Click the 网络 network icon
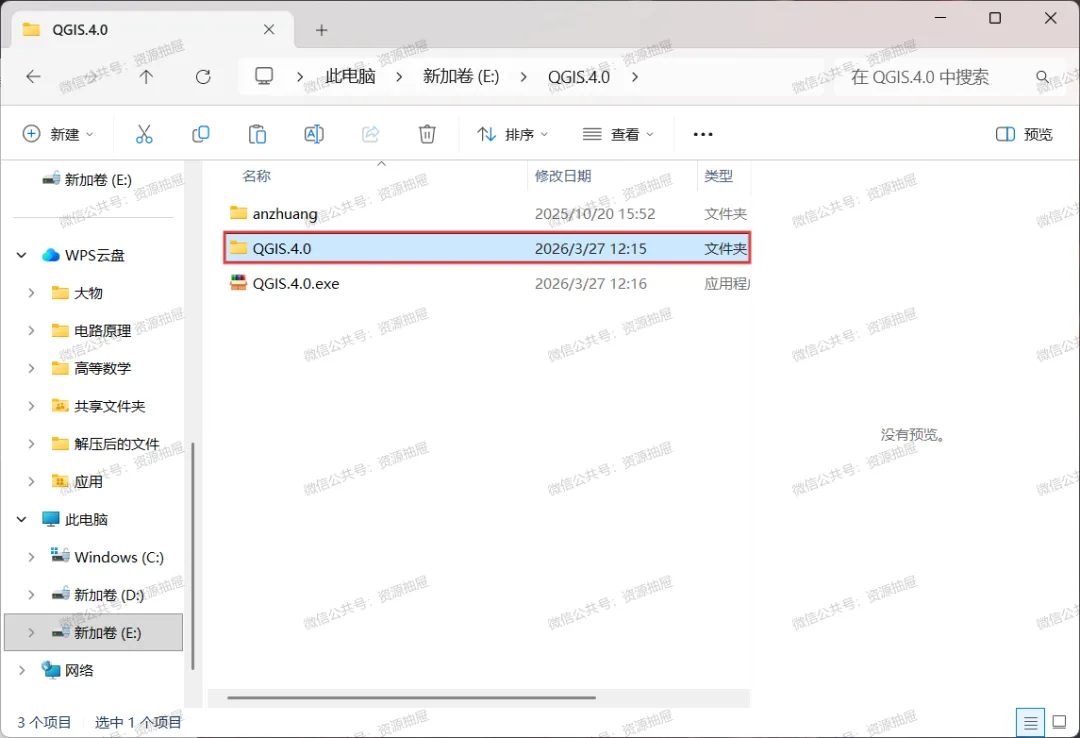This screenshot has height=738, width=1080. click(50, 669)
